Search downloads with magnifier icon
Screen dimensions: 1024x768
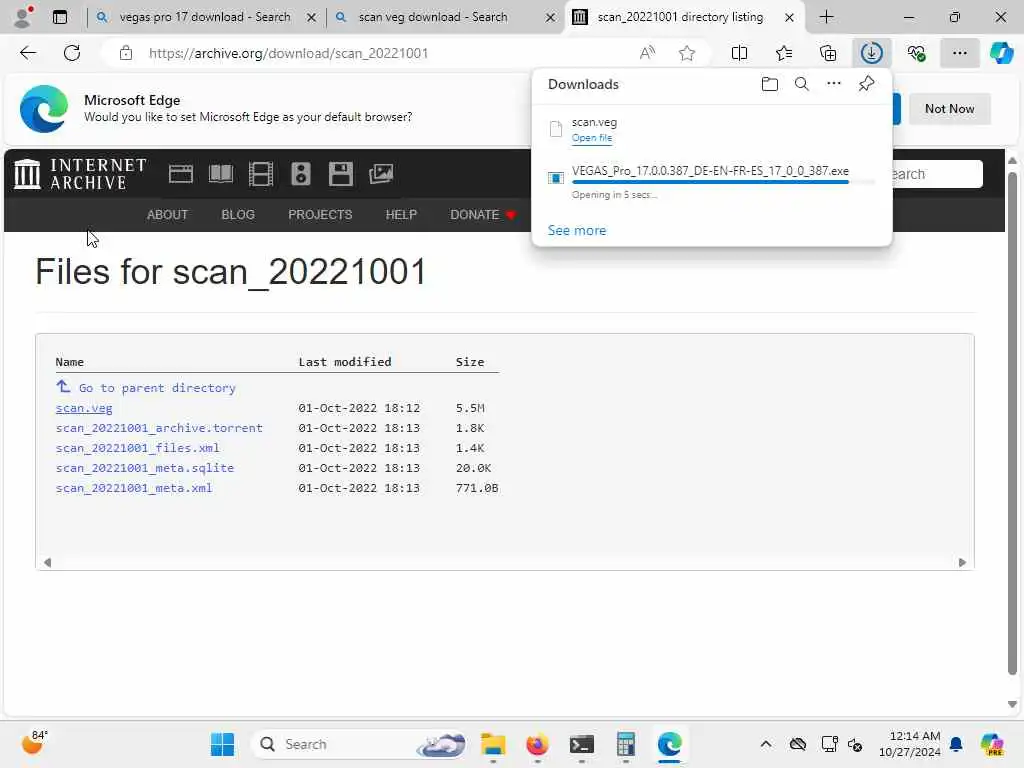[801, 84]
